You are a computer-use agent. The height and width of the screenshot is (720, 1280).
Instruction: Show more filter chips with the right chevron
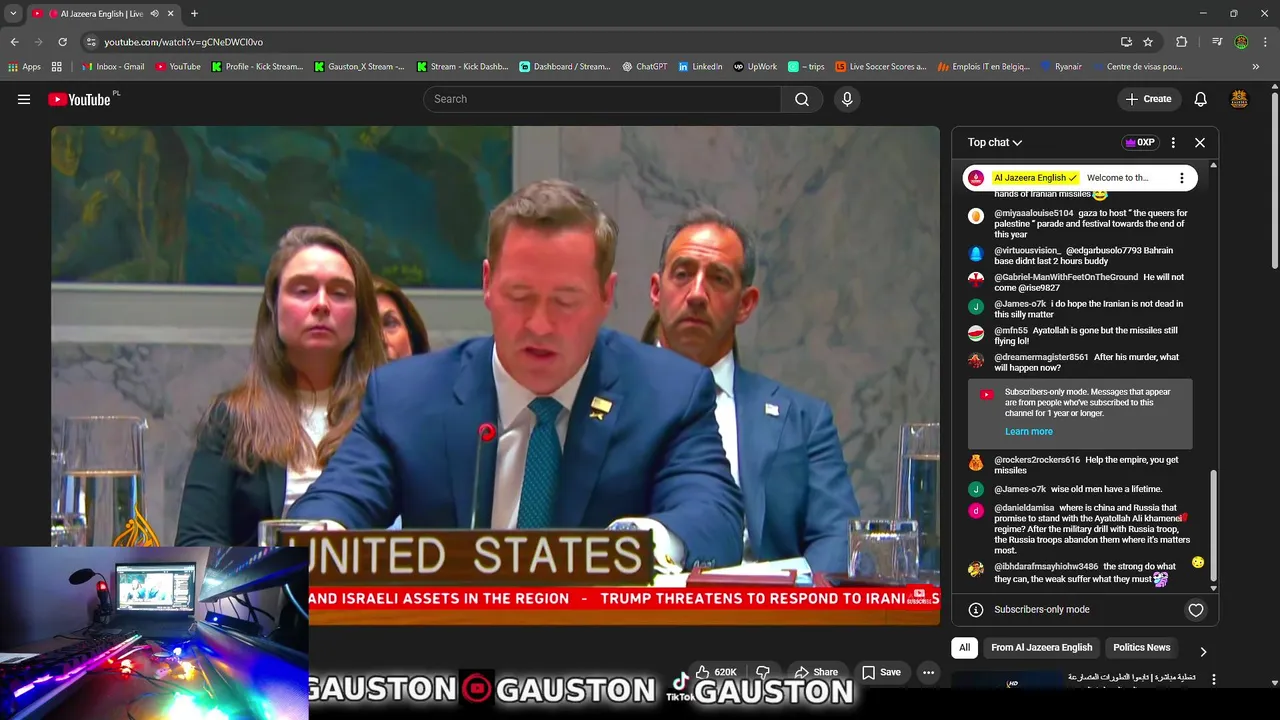1203,651
